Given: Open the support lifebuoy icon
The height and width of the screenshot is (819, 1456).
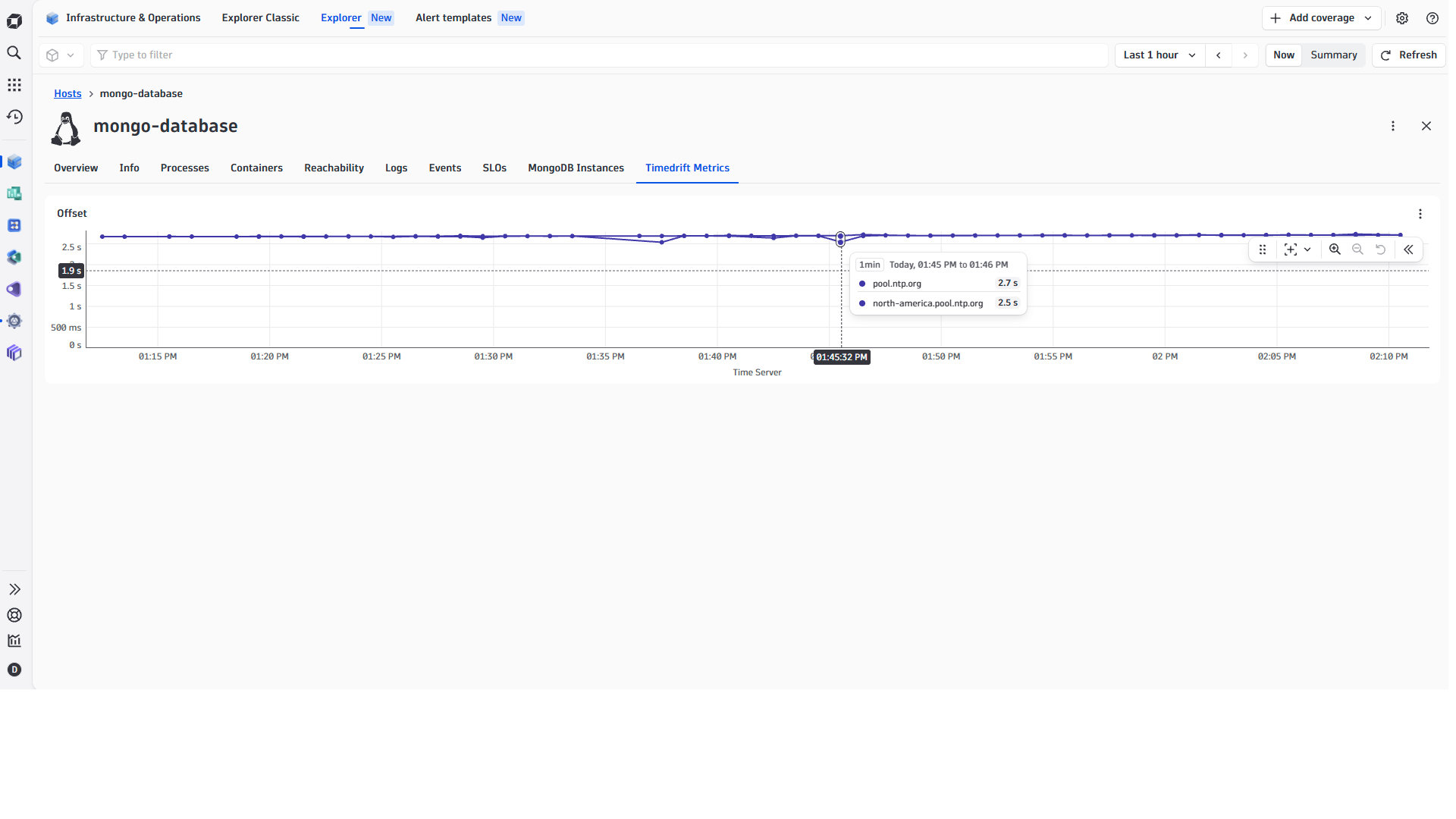Looking at the screenshot, I should point(14,615).
